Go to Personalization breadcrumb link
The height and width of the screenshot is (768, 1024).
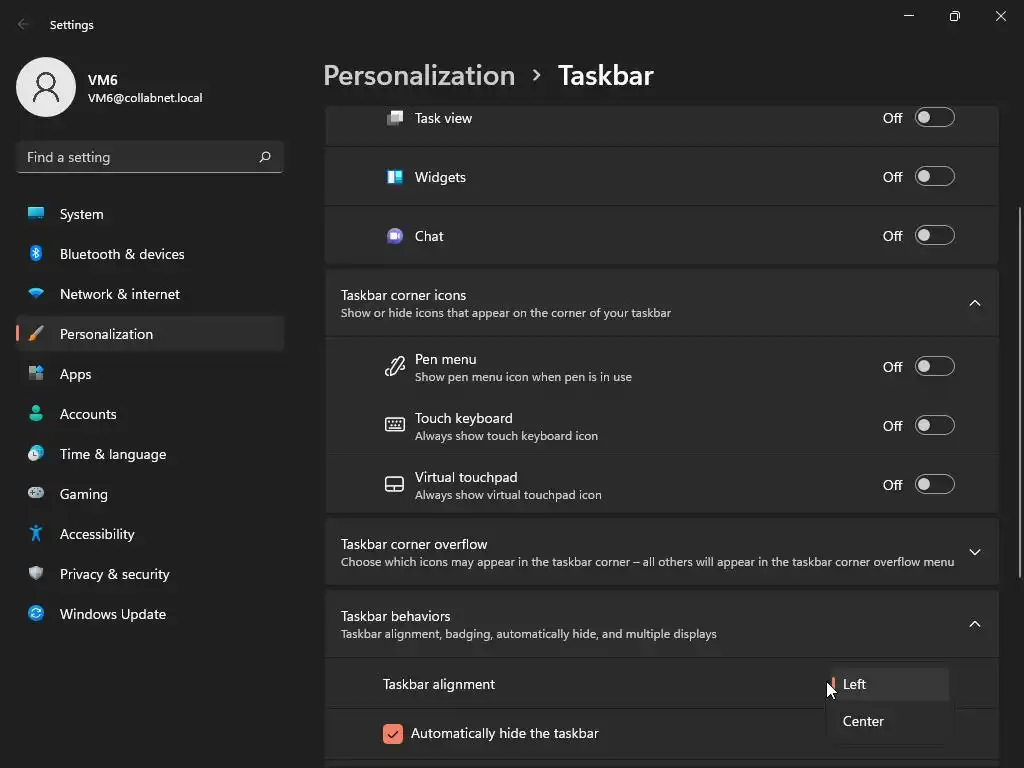coord(419,76)
